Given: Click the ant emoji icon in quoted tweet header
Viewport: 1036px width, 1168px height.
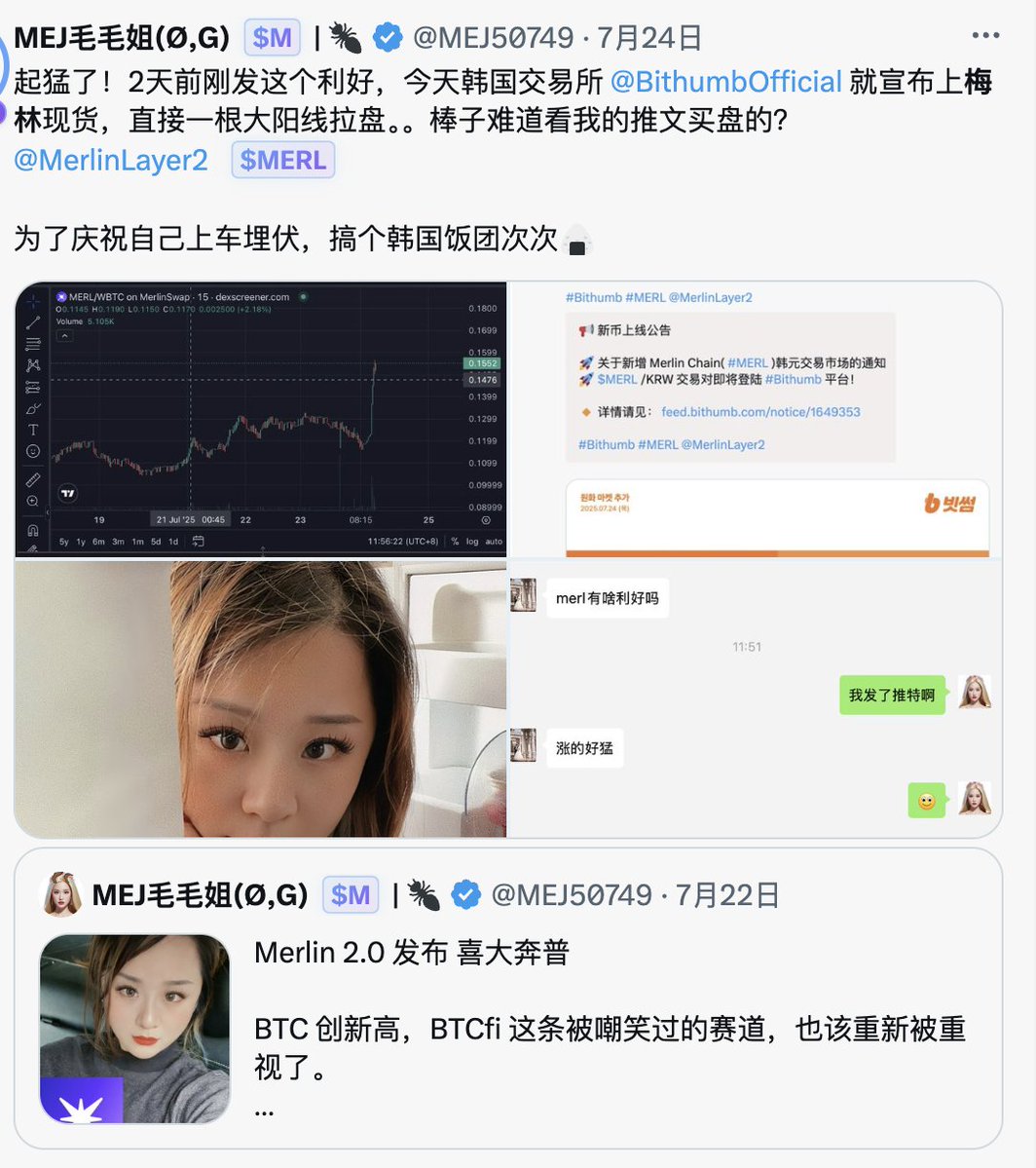Looking at the screenshot, I should coord(425,894).
